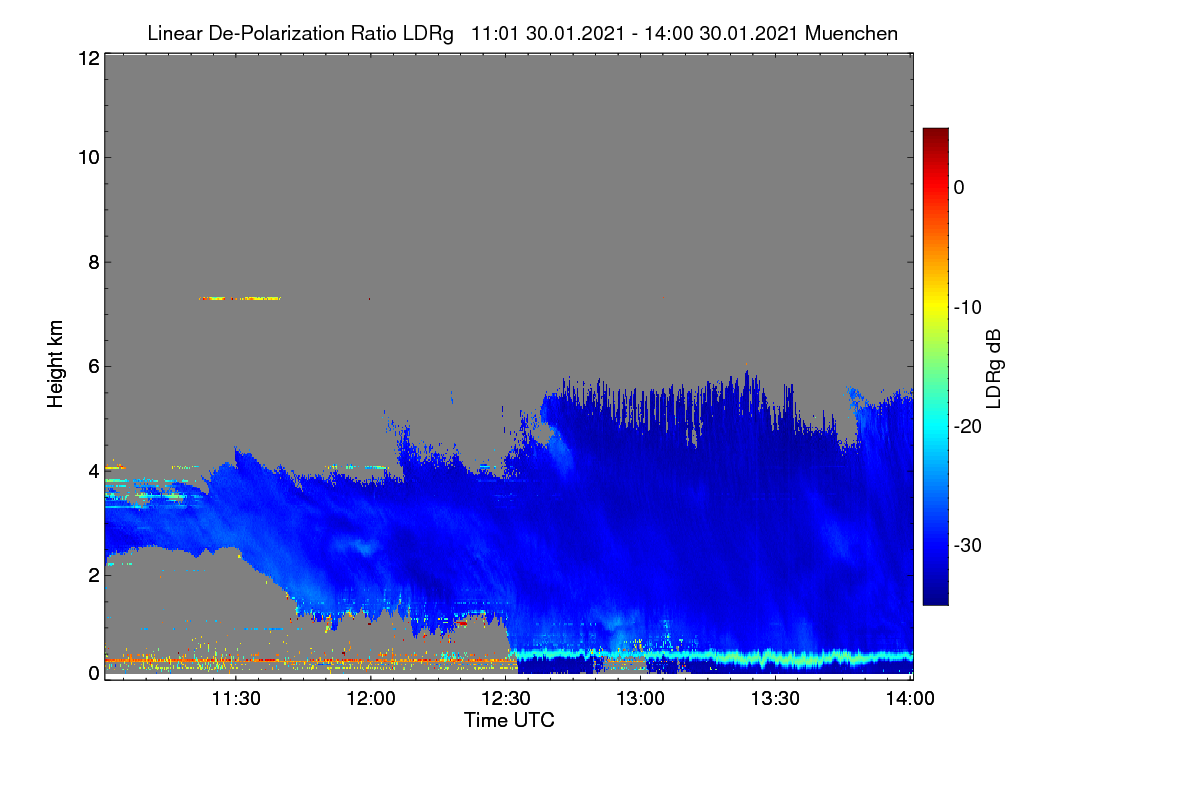Click the colorbar '-10' dB tick label
The width and height of the screenshot is (1200, 800).
969,307
